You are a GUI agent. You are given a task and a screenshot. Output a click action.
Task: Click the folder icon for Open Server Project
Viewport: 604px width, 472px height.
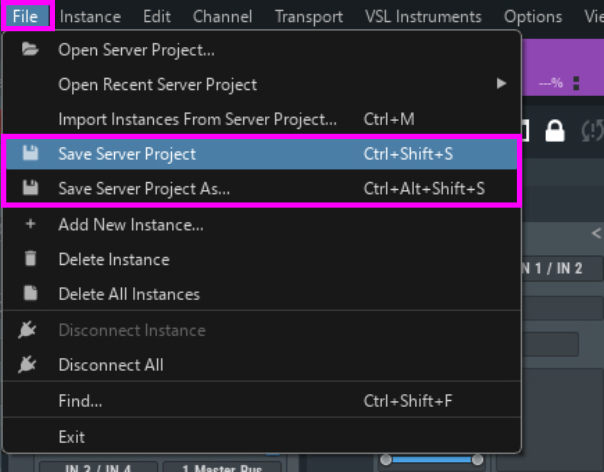click(30, 50)
